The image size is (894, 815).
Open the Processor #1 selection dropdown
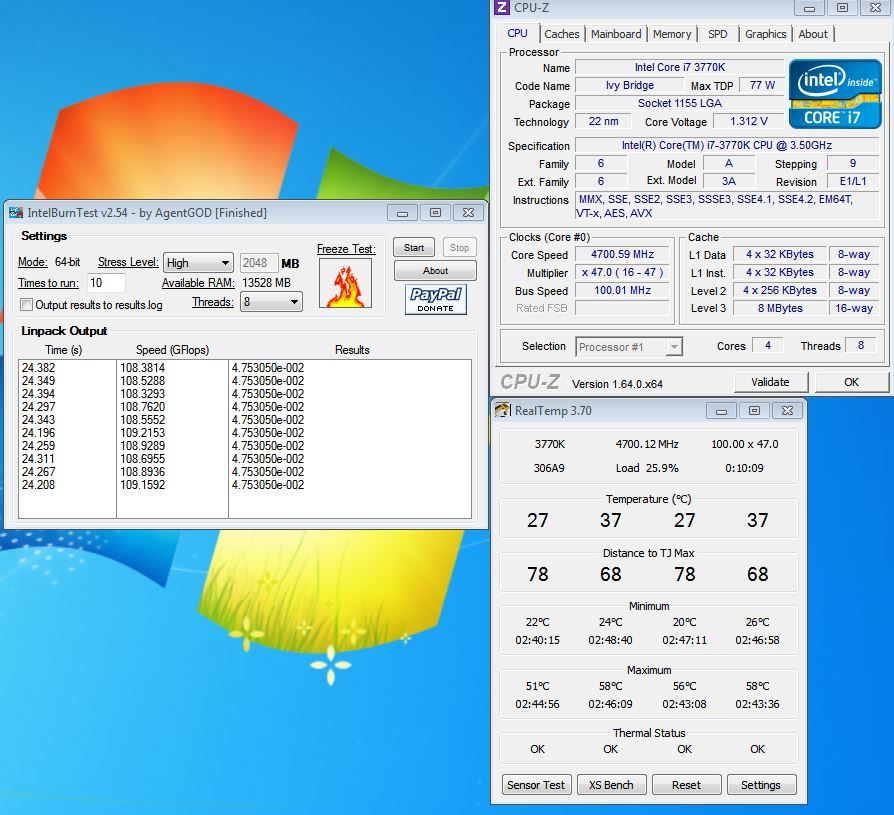(x=629, y=347)
